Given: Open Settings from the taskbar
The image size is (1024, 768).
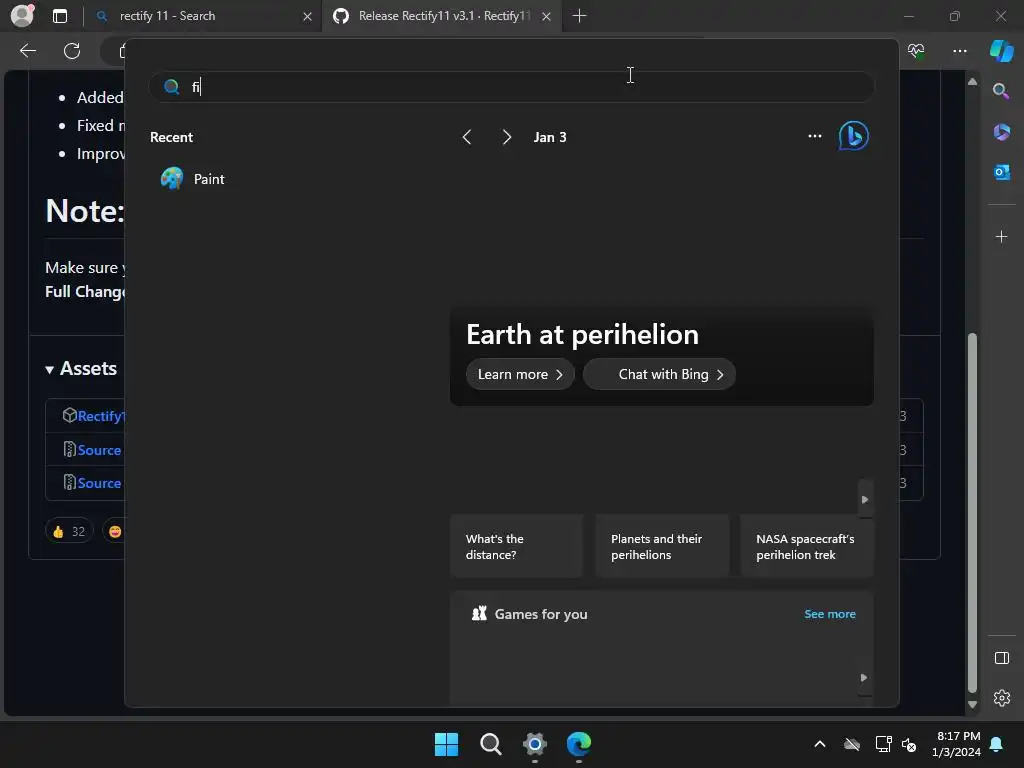Looking at the screenshot, I should tap(534, 744).
